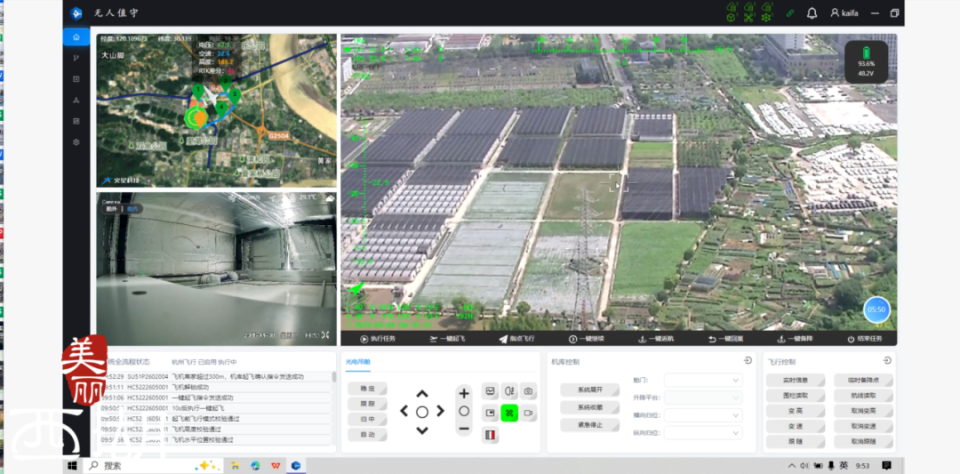Screen dimensions: 960x474
Task: Click 一键起飞 one-key takeoff
Action: (x=447, y=339)
